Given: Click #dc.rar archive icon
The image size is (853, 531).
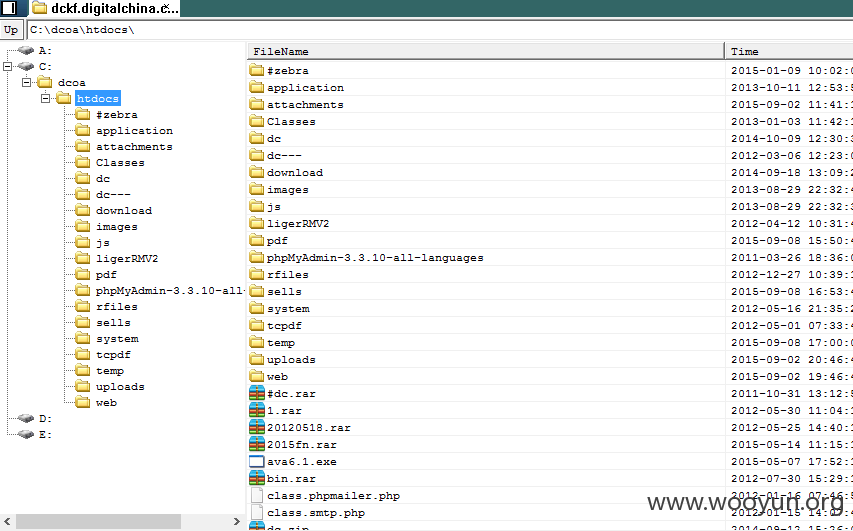Looking at the screenshot, I should (x=256, y=393).
